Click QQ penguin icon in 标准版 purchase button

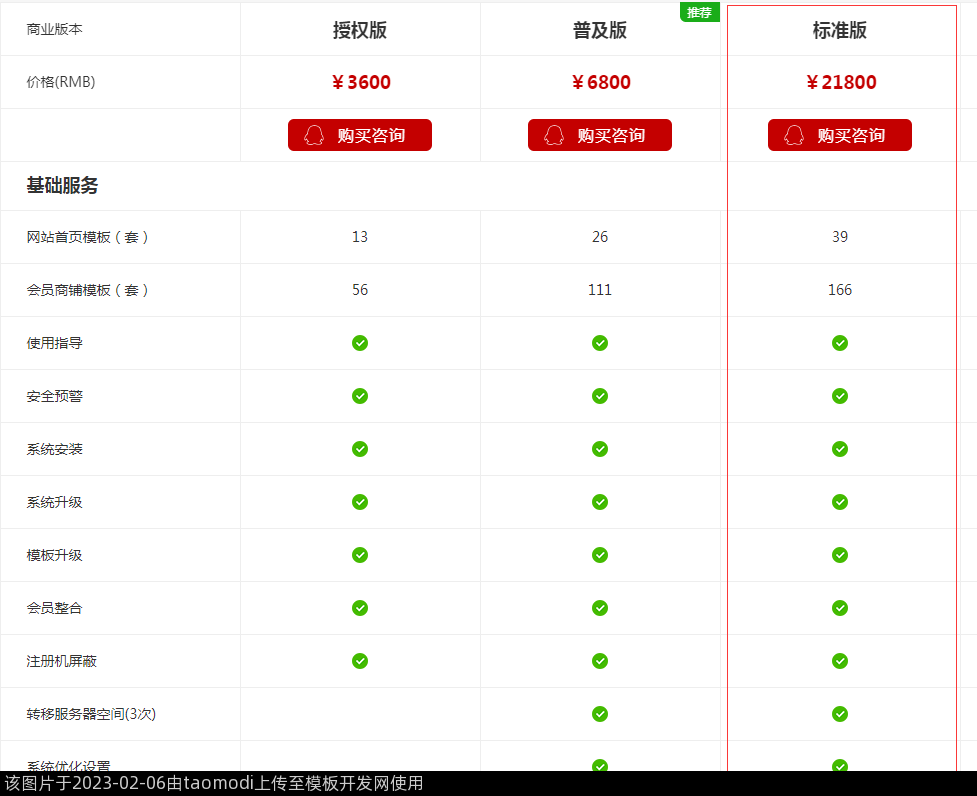(x=794, y=135)
